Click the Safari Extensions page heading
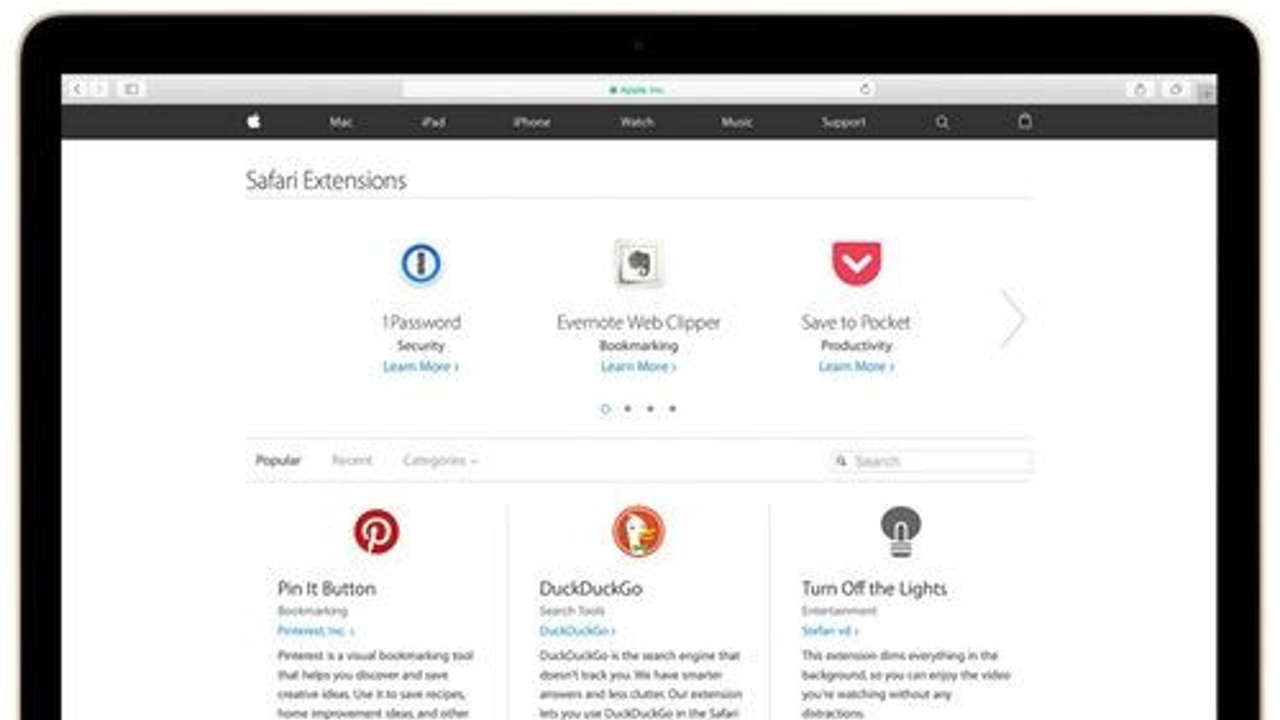Viewport: 1280px width, 720px height. point(326,181)
